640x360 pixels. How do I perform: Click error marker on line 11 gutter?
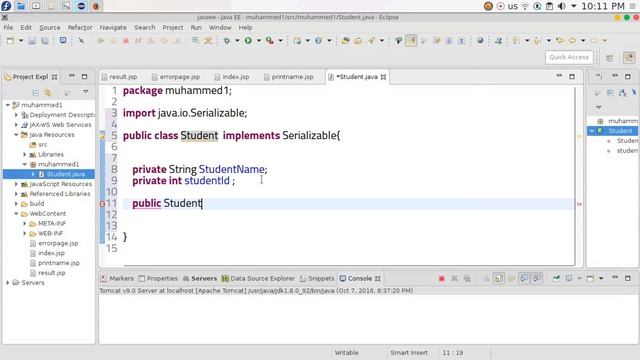pos(102,203)
